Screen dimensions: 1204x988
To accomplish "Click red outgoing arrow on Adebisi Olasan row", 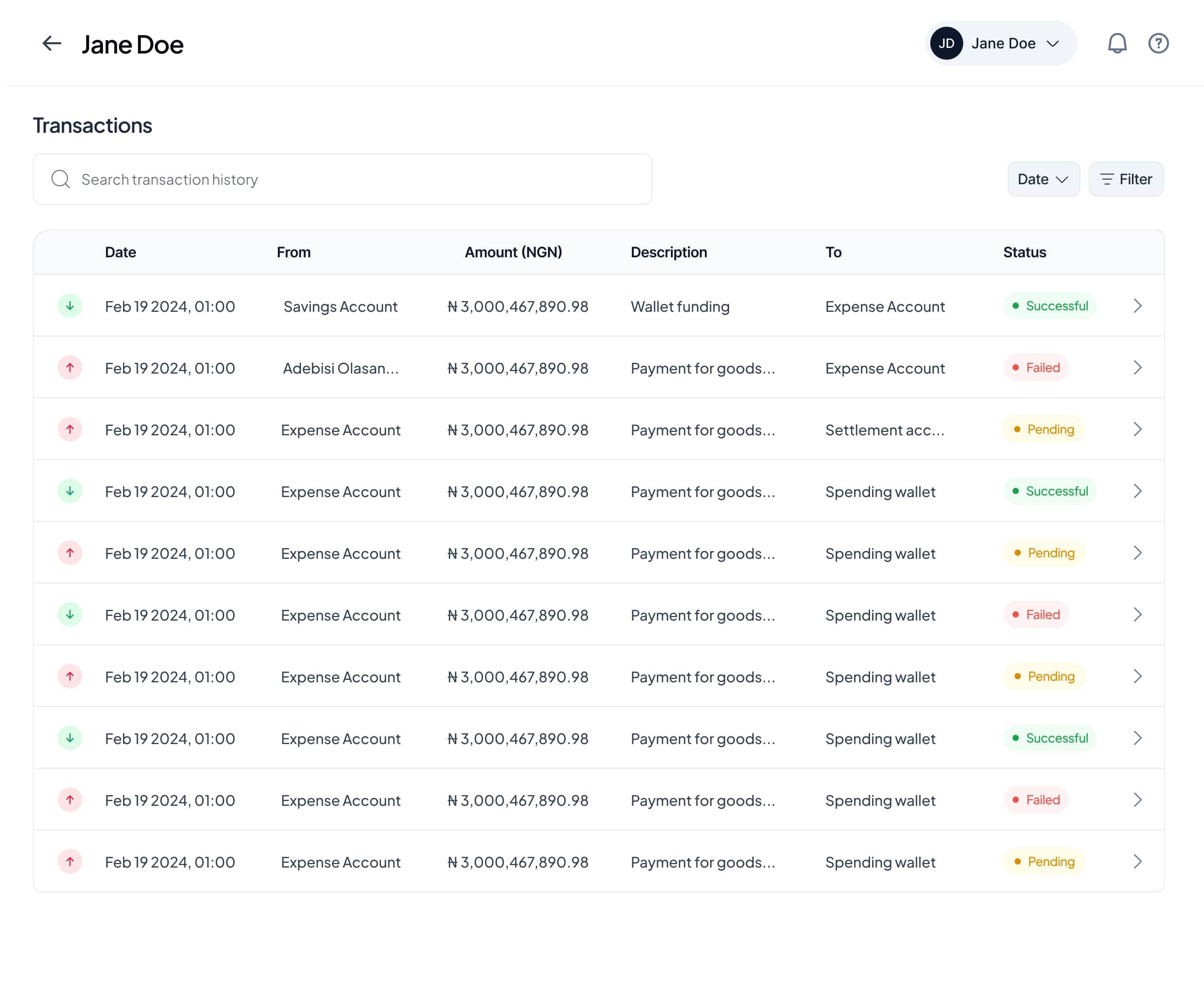I will pos(70,367).
